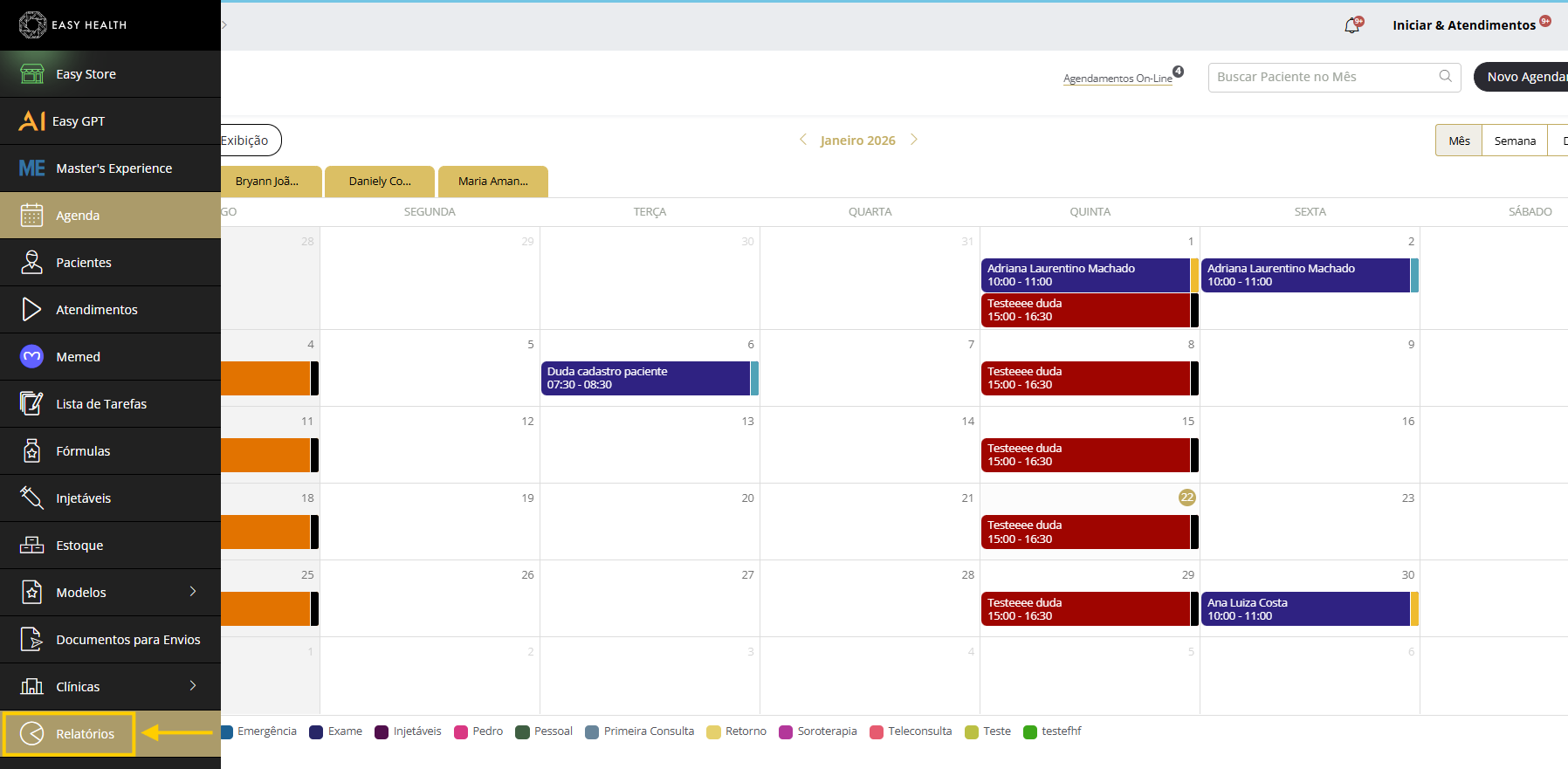
Task: Click the search magnifier icon
Action: tap(1445, 77)
